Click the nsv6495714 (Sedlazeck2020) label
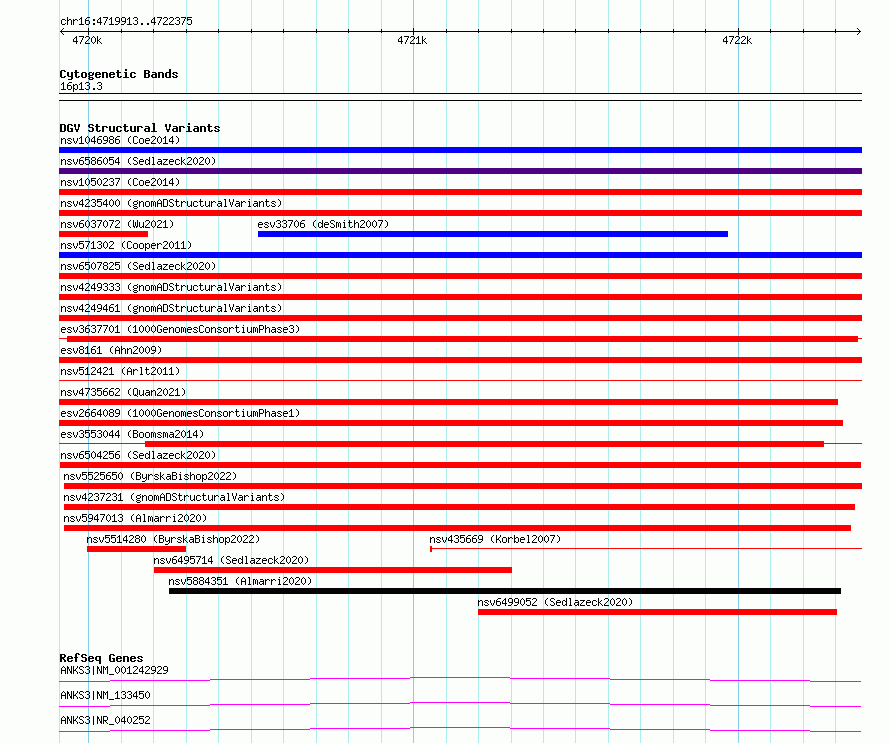 [x=231, y=560]
